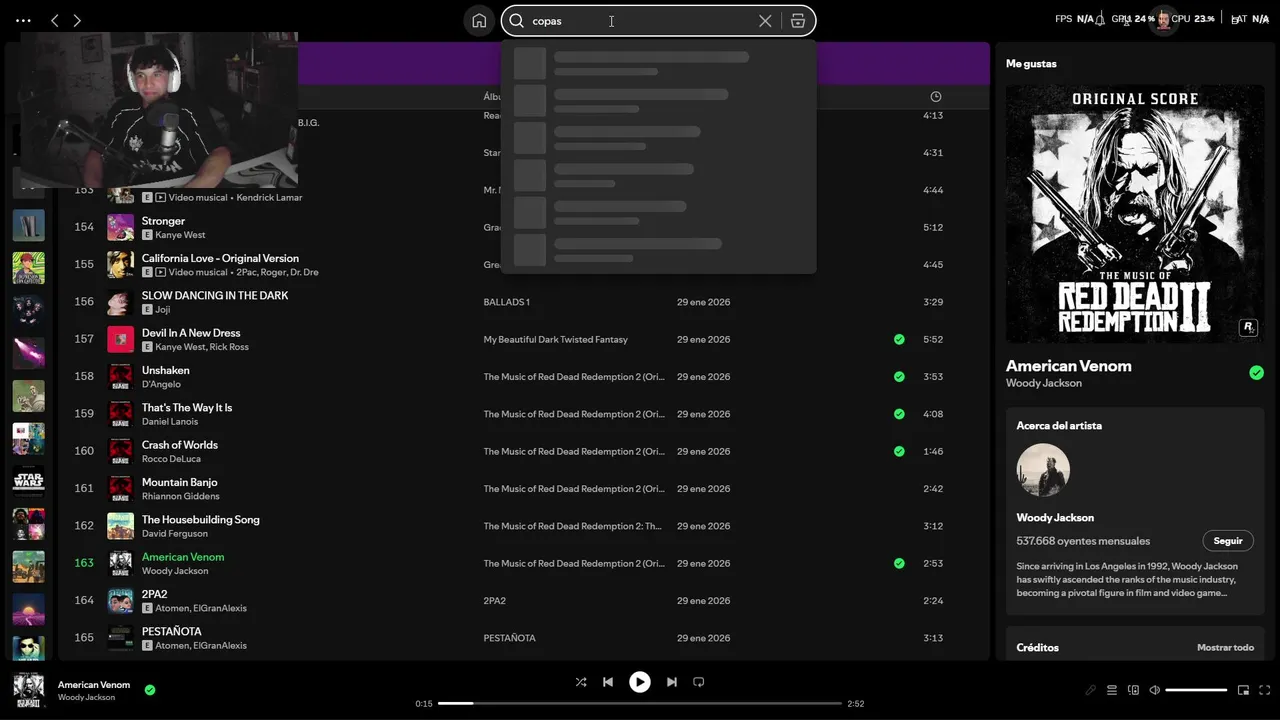Click Mostrar todo in Créditos
Image resolution: width=1280 pixels, height=720 pixels.
(x=1225, y=648)
